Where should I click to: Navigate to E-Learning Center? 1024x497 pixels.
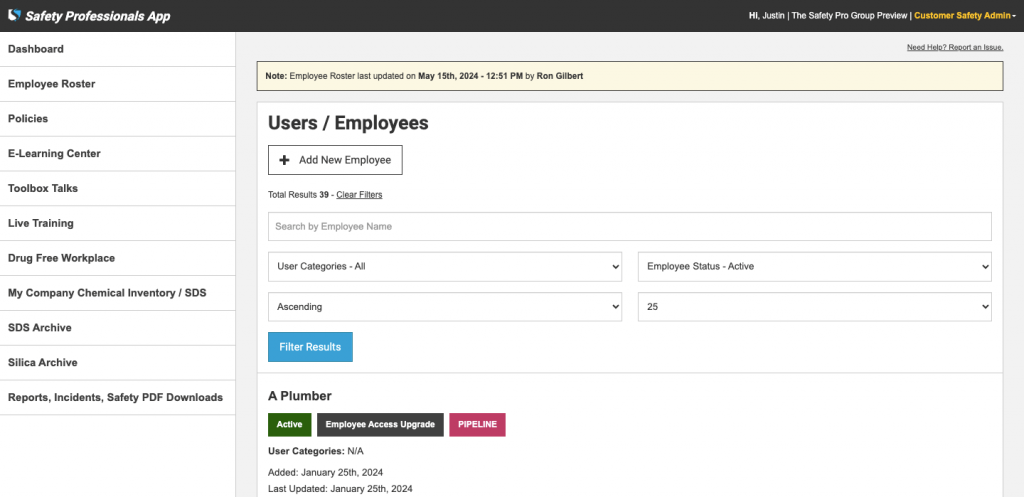[54, 154]
